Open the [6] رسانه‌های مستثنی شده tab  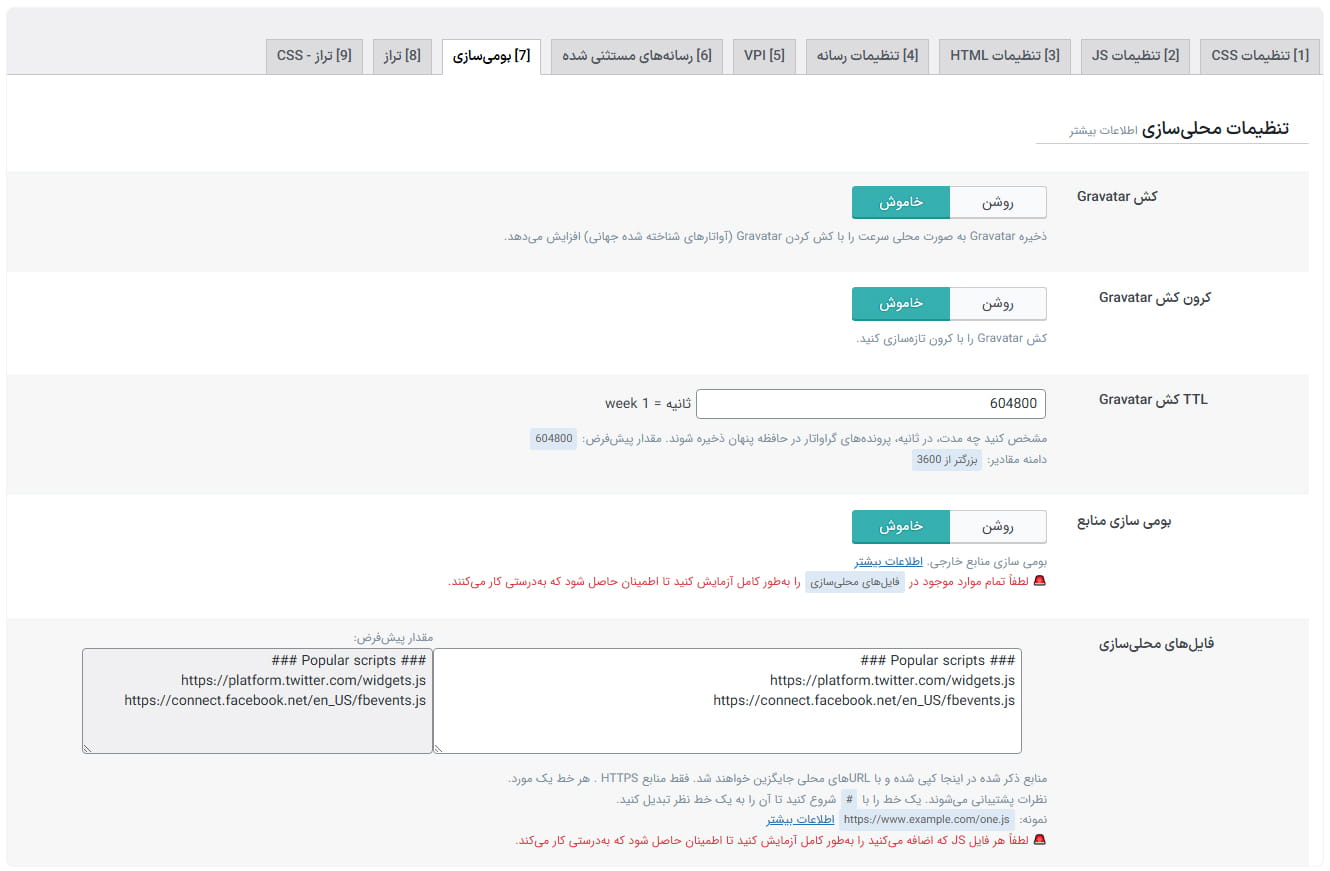[x=636, y=56]
